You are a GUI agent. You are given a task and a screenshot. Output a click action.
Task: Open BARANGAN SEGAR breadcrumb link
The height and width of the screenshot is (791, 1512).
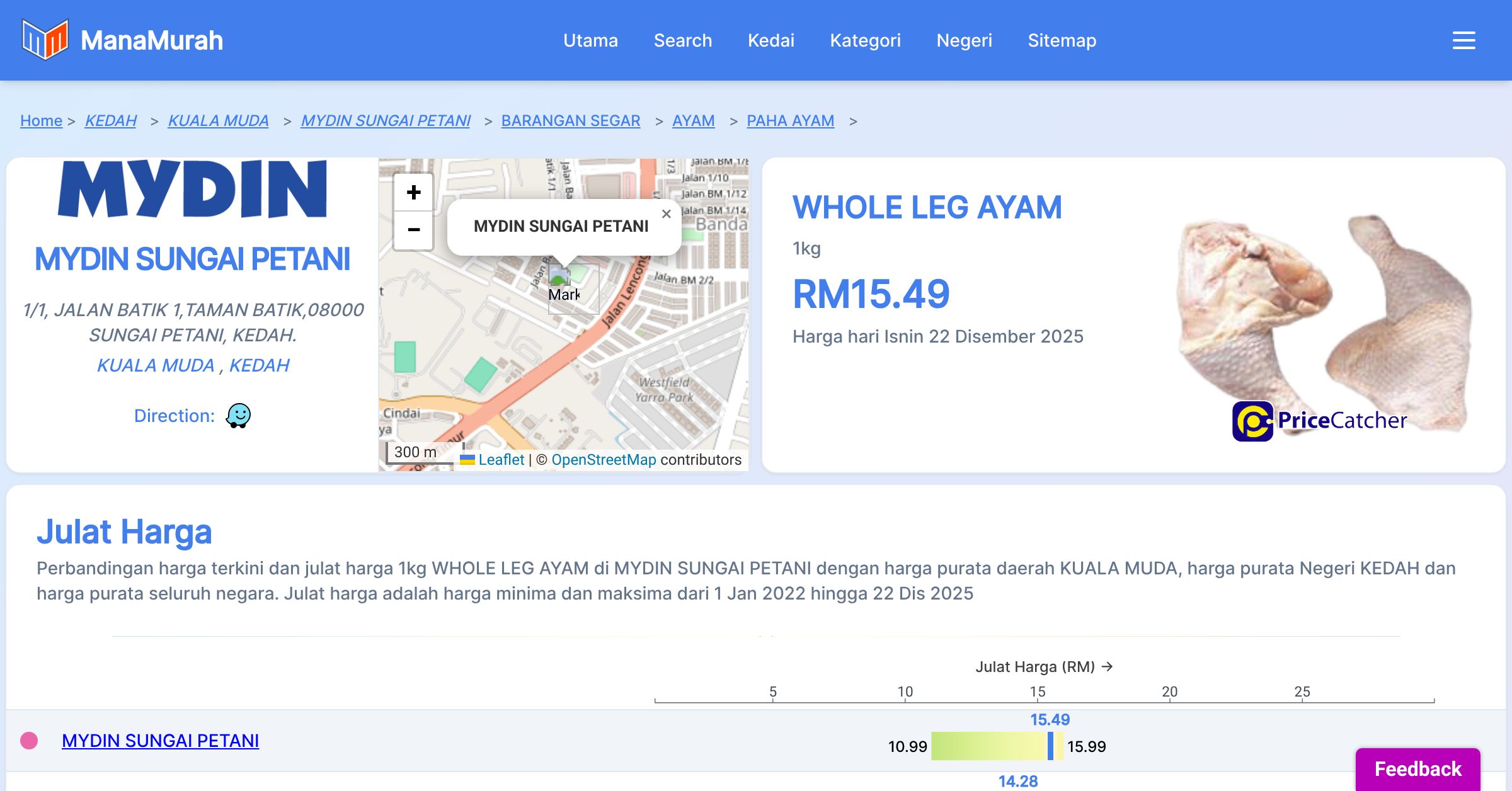pos(570,120)
